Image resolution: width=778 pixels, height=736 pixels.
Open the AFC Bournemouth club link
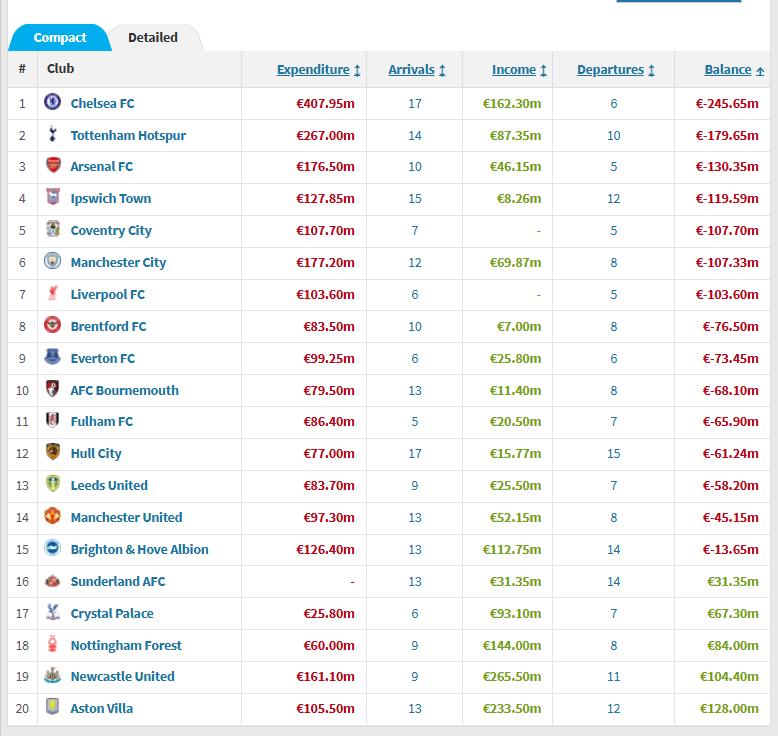pyautogui.click(x=125, y=391)
